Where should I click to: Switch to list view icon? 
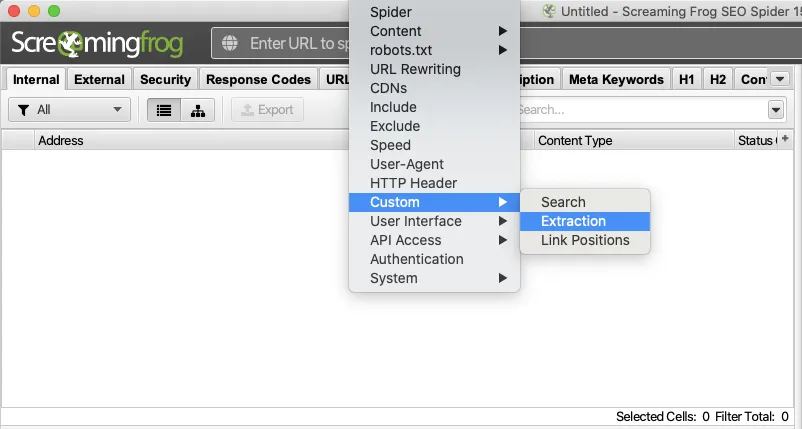tap(164, 110)
